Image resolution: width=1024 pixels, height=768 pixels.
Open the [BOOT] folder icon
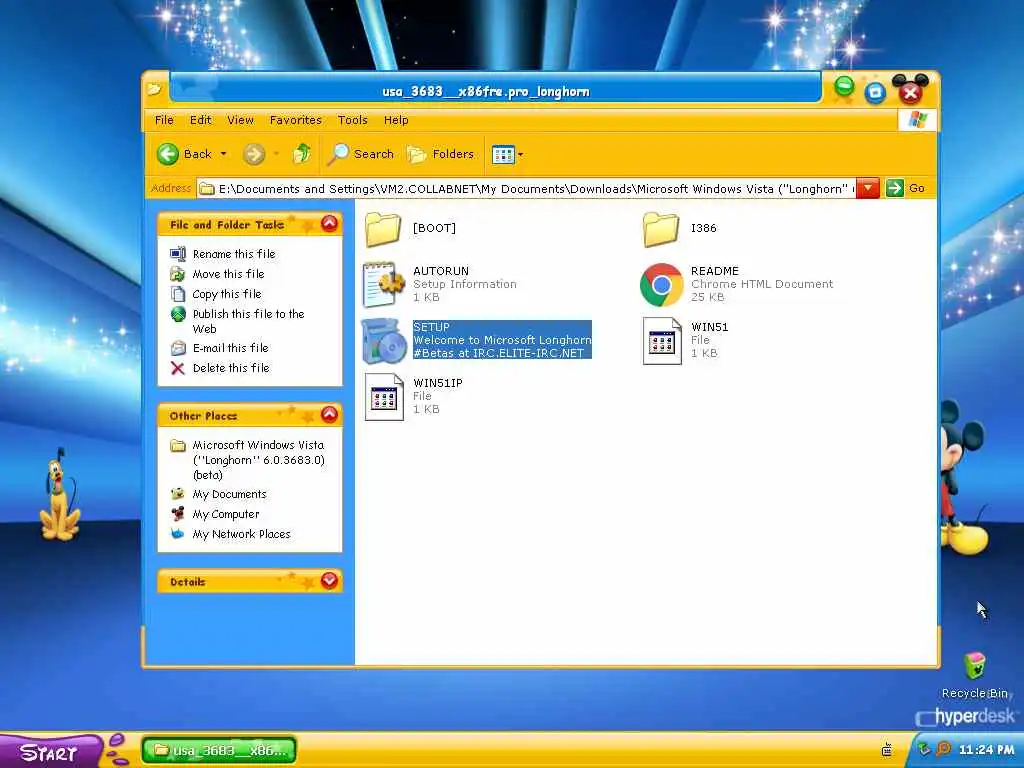383,229
